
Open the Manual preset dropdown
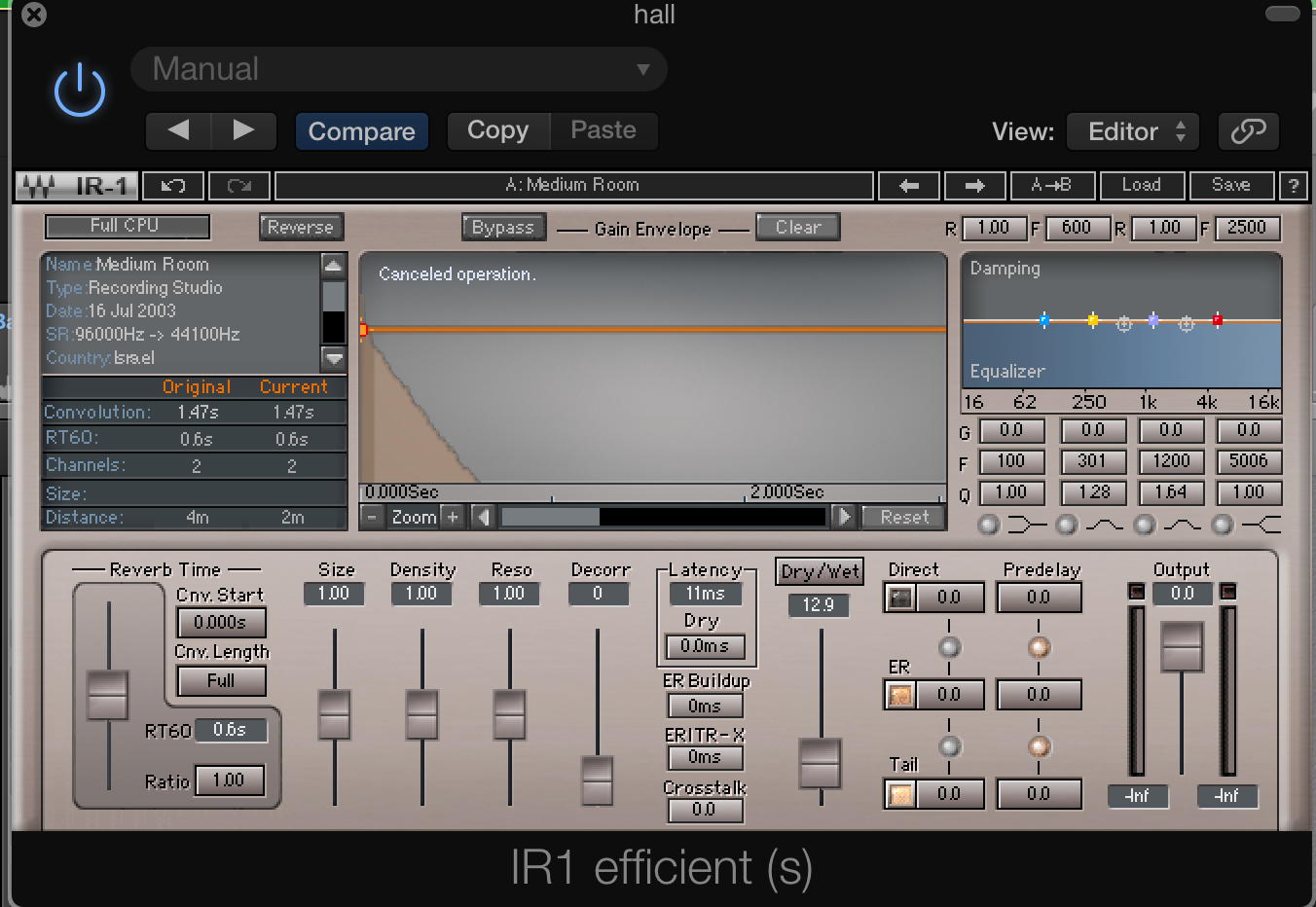[399, 69]
